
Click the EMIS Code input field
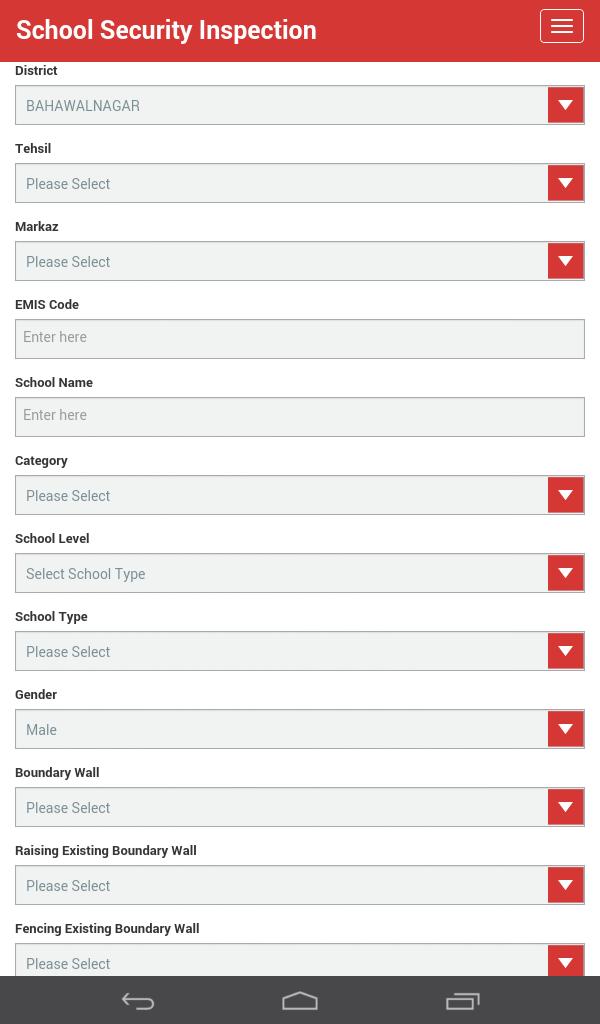click(300, 338)
